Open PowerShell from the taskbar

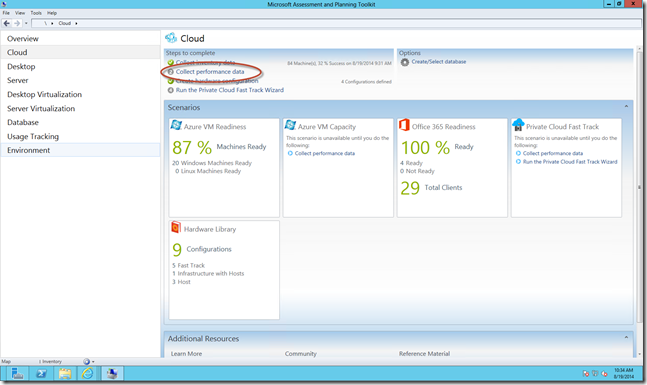click(x=41, y=374)
